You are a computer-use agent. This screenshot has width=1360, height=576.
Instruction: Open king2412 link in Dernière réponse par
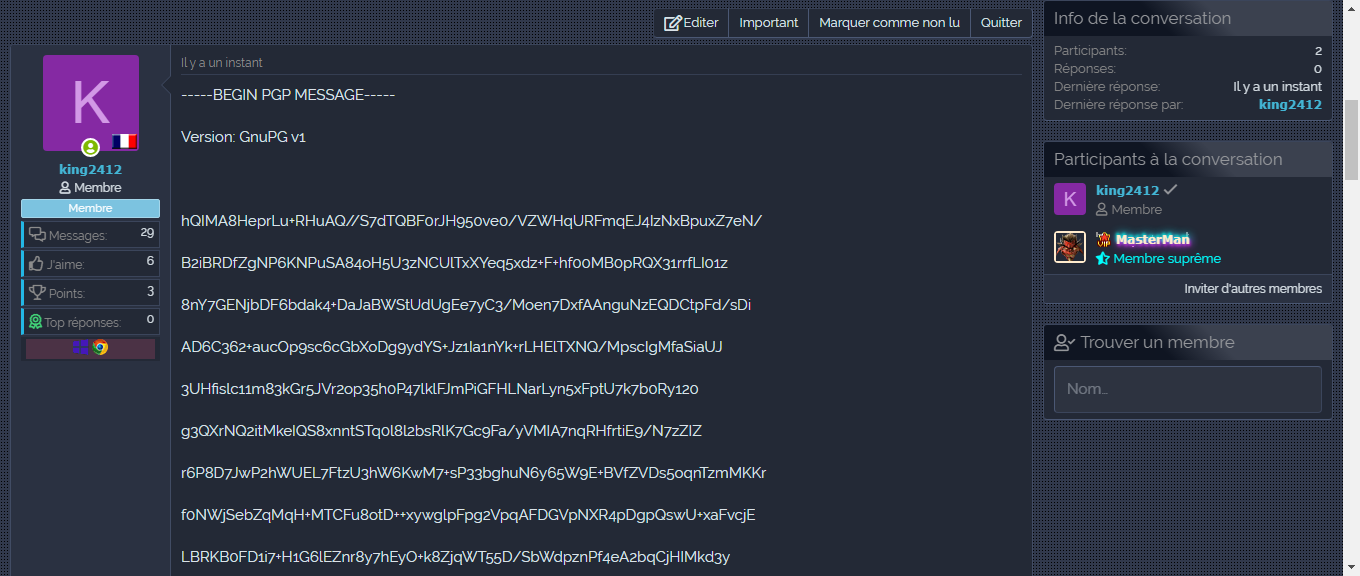point(1290,105)
